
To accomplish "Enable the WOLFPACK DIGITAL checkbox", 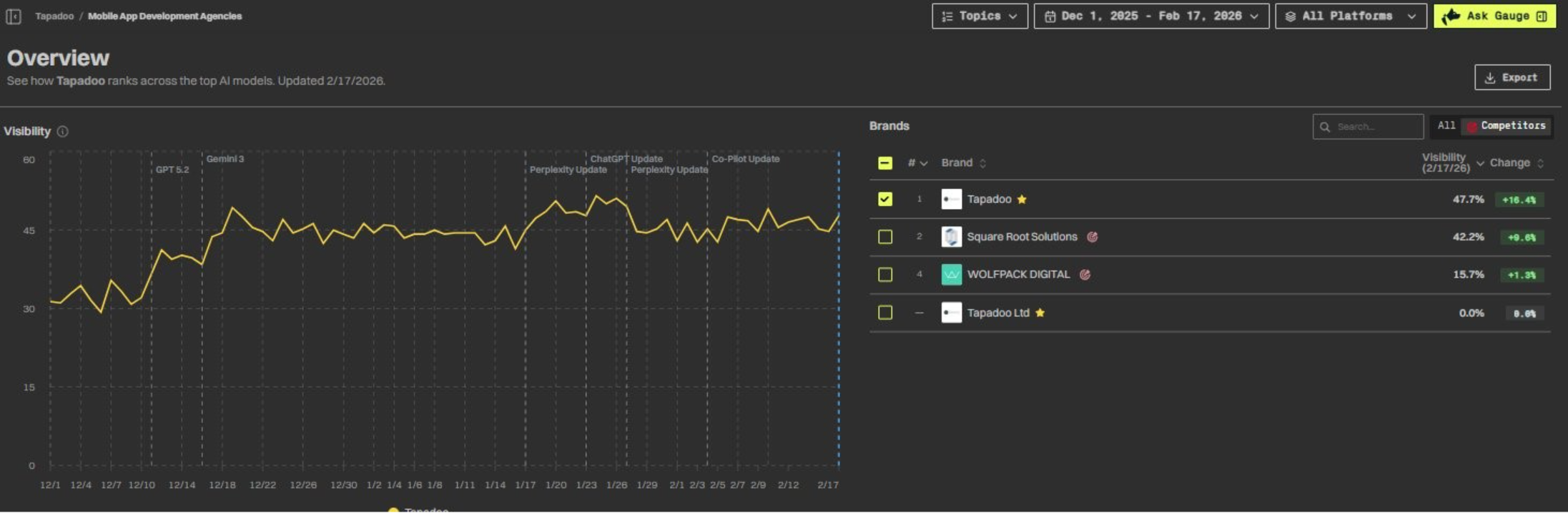I will pos(885,275).
